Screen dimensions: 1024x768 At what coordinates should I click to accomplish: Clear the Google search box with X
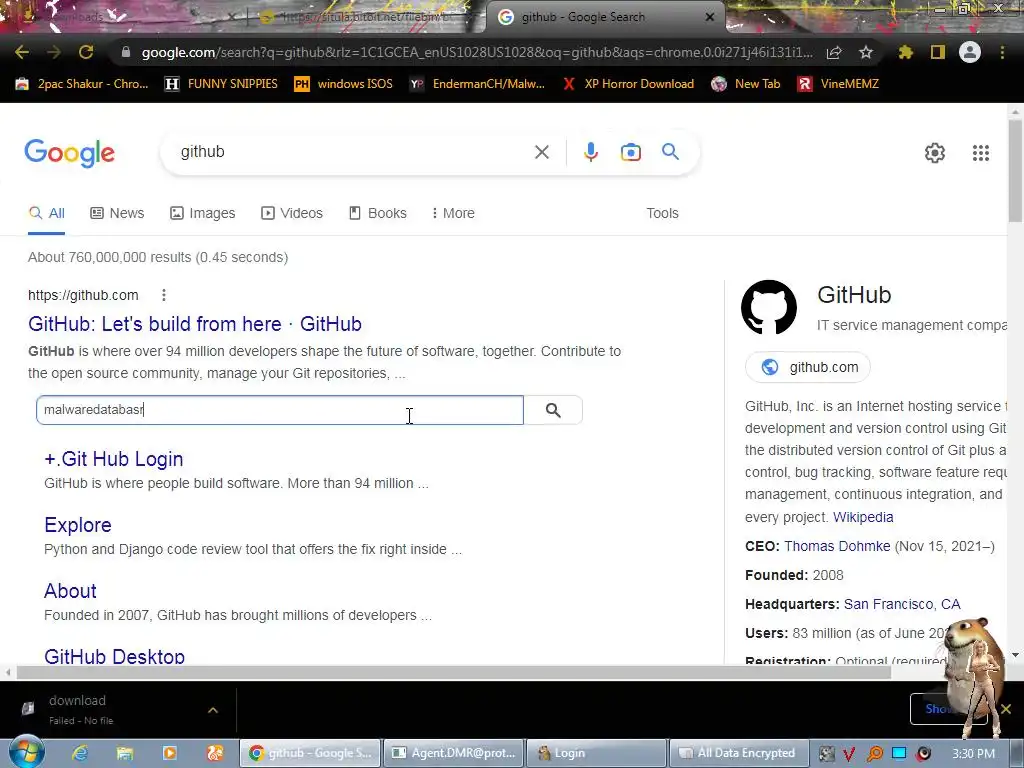coord(541,152)
